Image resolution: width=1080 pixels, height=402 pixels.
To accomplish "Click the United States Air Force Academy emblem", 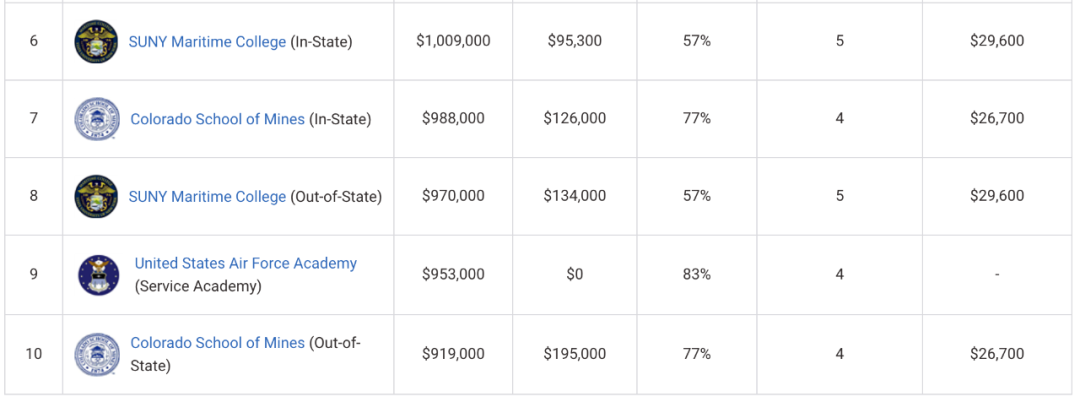I will coord(99,275).
